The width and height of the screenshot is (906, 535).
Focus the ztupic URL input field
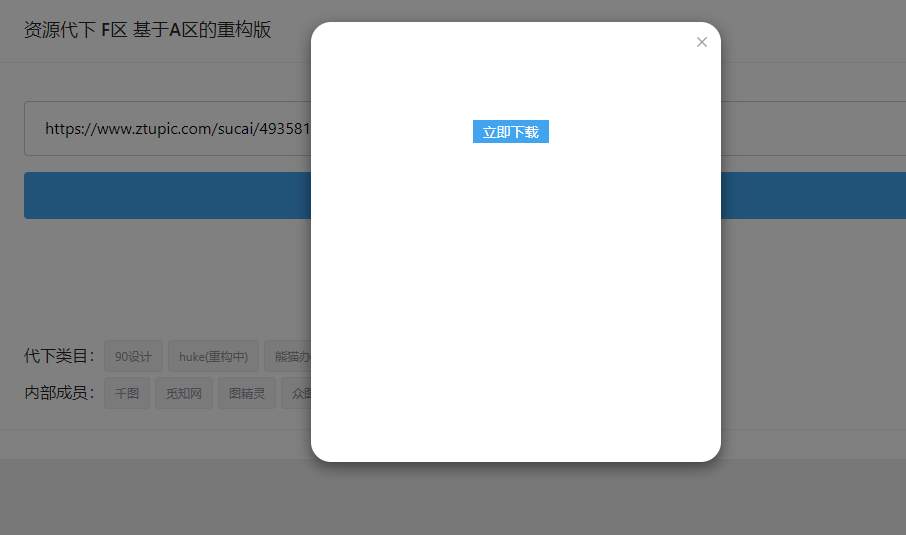click(168, 128)
